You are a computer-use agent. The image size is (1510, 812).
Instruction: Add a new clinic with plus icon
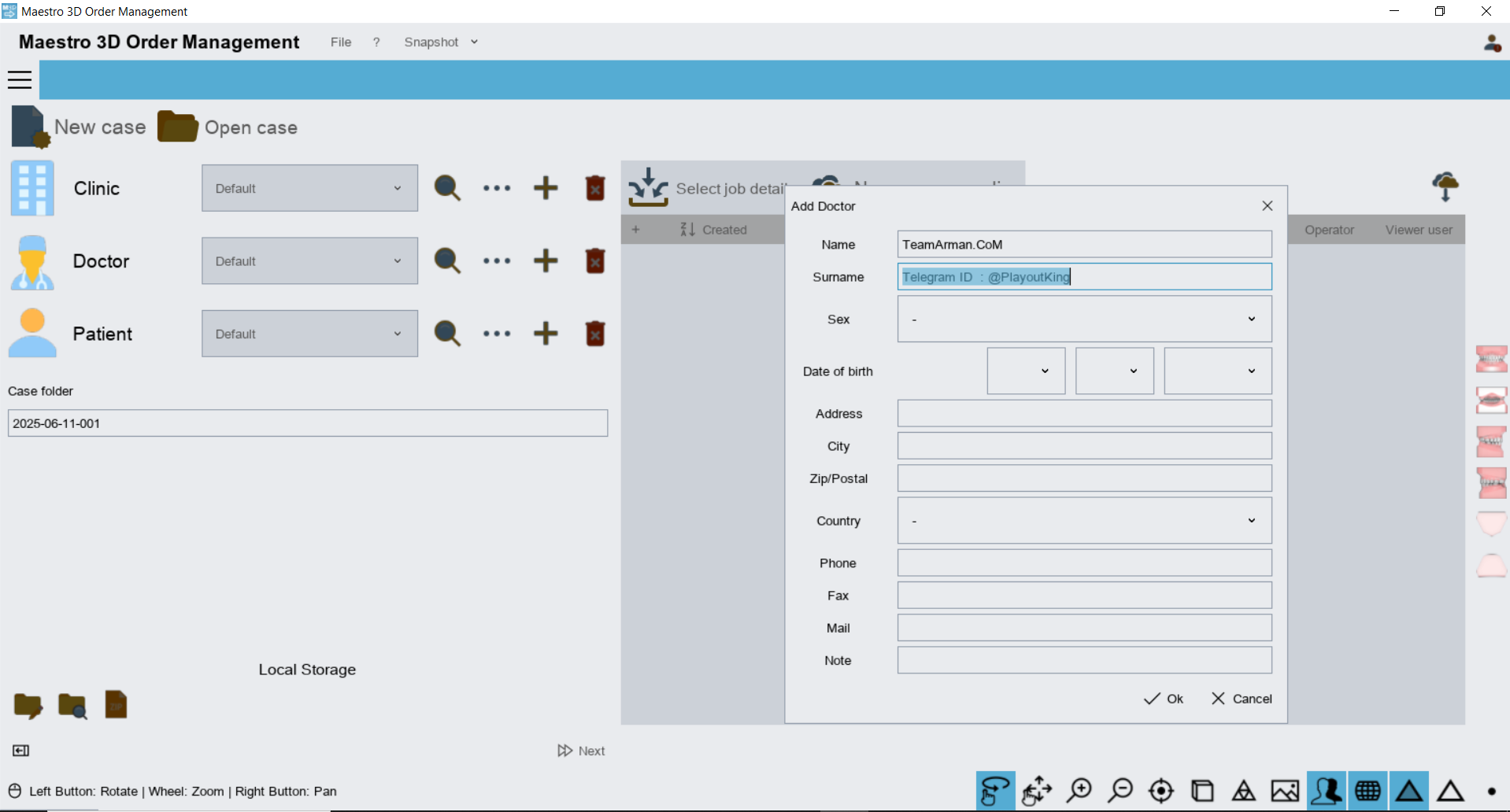tap(546, 188)
